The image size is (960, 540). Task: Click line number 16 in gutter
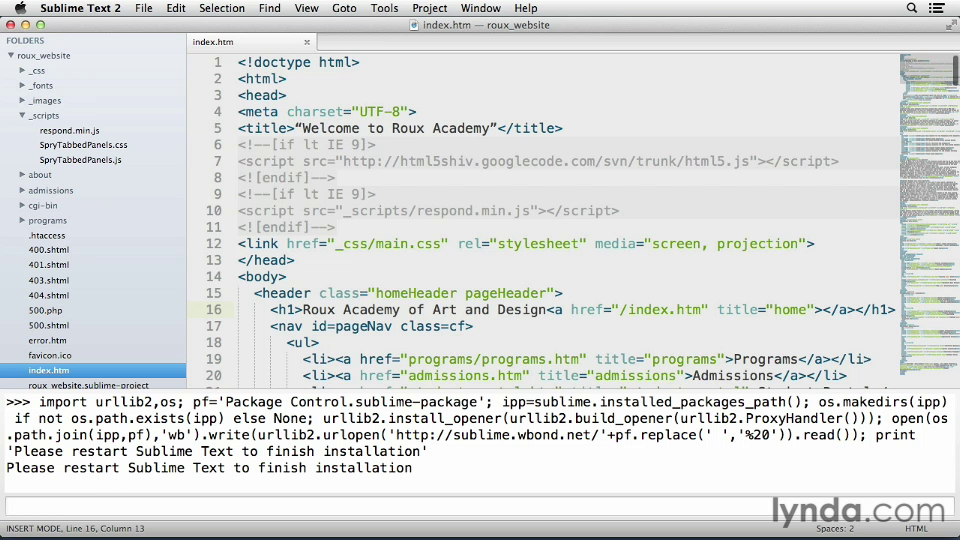pyautogui.click(x=214, y=310)
